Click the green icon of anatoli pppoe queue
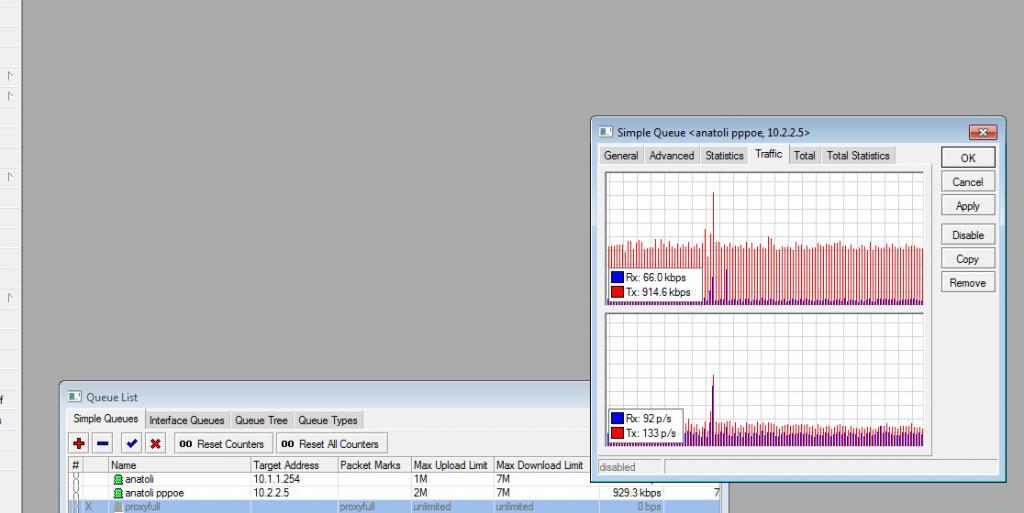 point(118,493)
